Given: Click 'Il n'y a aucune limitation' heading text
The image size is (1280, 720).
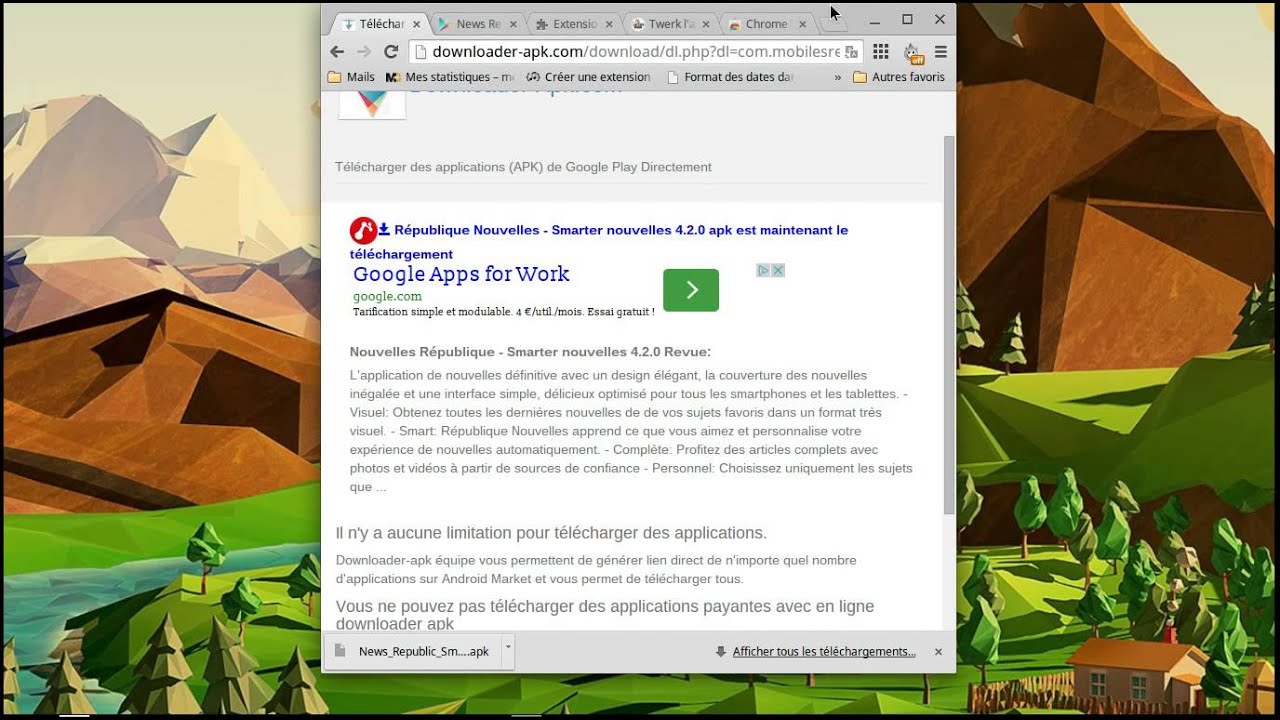Looking at the screenshot, I should (x=551, y=533).
